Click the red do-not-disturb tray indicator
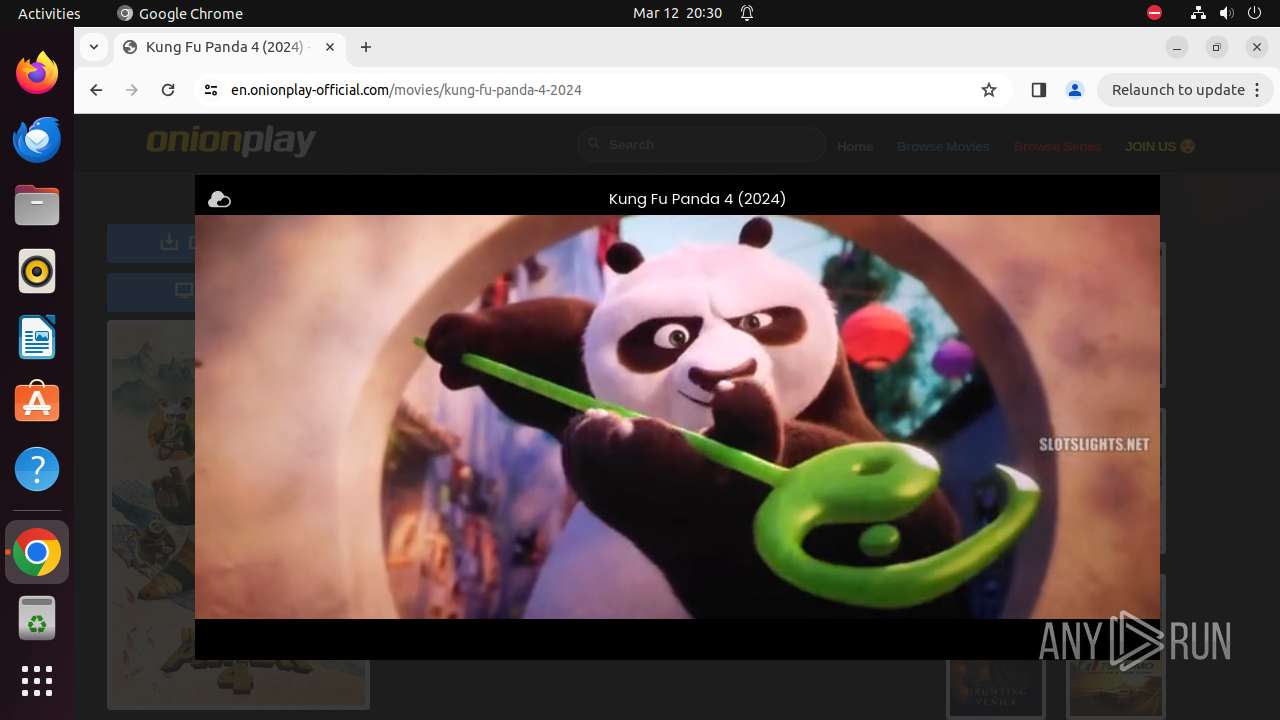The height and width of the screenshot is (720, 1280). [1154, 13]
